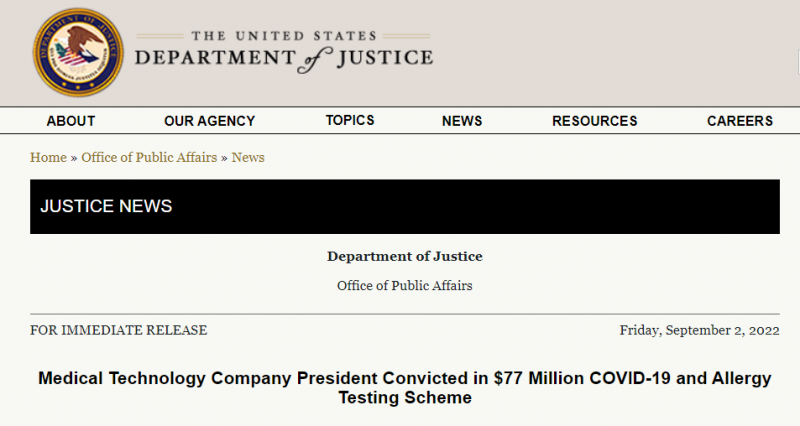800x426 pixels.
Task: Click the News breadcrumb link
Action: pos(248,157)
